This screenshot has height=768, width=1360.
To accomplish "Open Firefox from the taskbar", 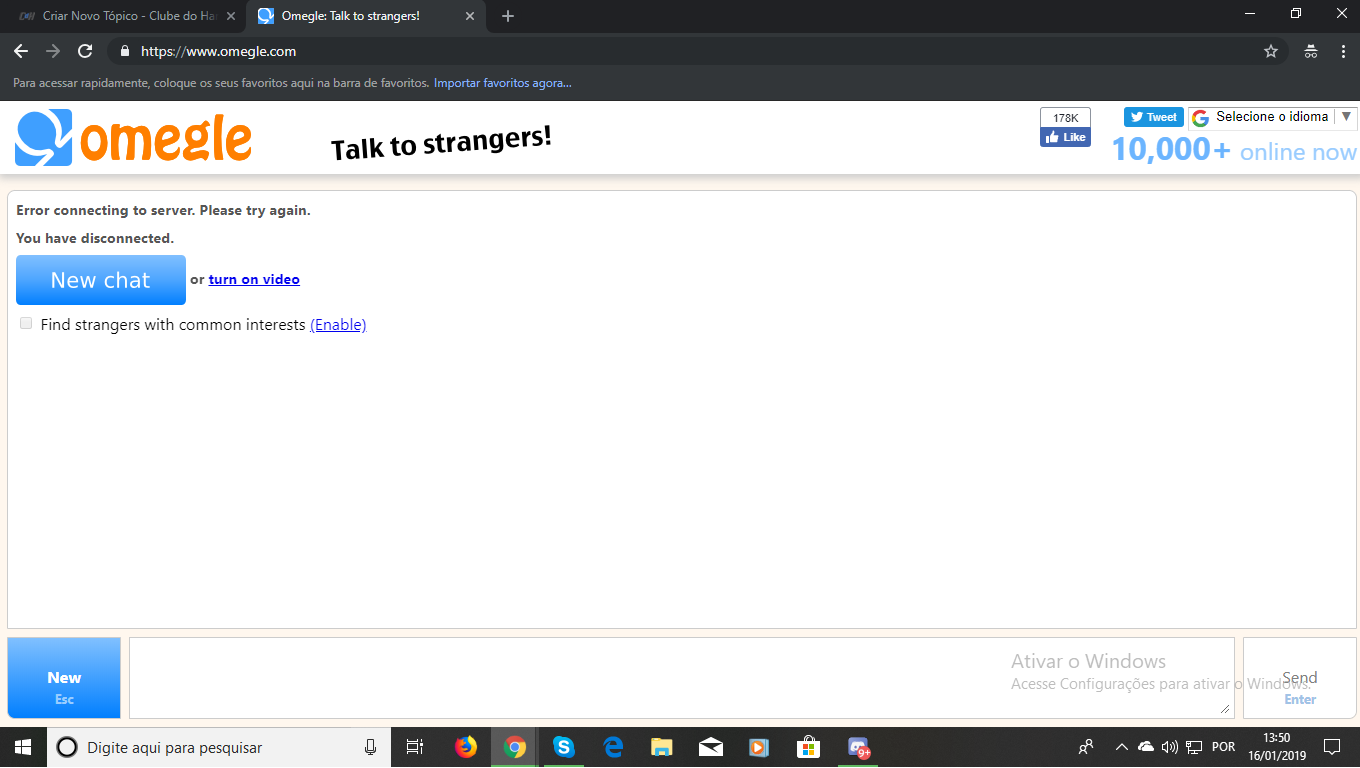I will tap(466, 747).
